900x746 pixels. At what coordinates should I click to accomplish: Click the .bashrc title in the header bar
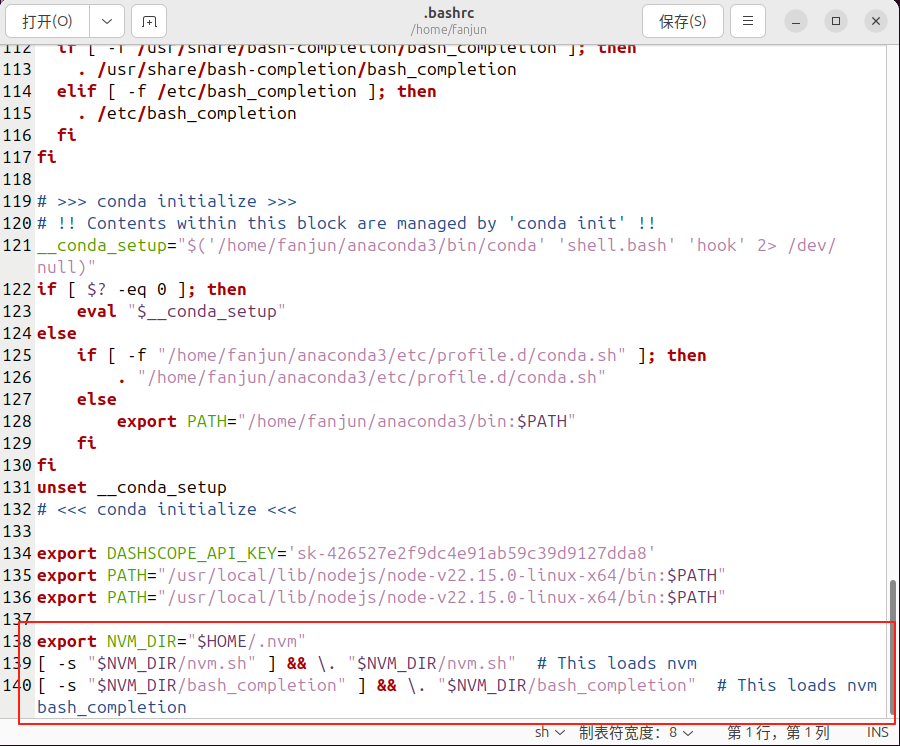449,13
